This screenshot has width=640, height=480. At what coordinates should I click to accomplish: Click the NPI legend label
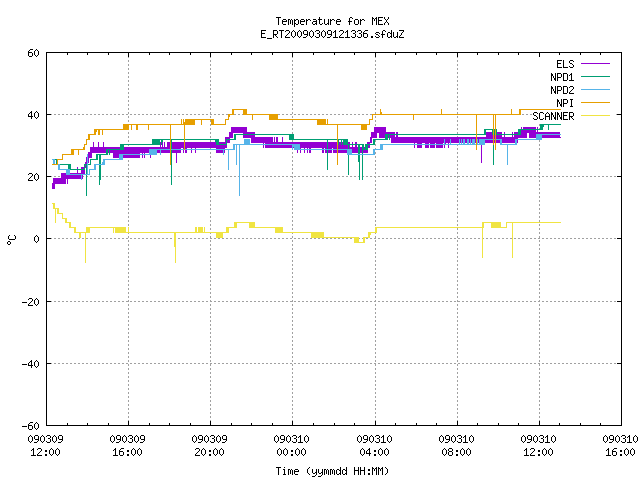[x=565, y=103]
